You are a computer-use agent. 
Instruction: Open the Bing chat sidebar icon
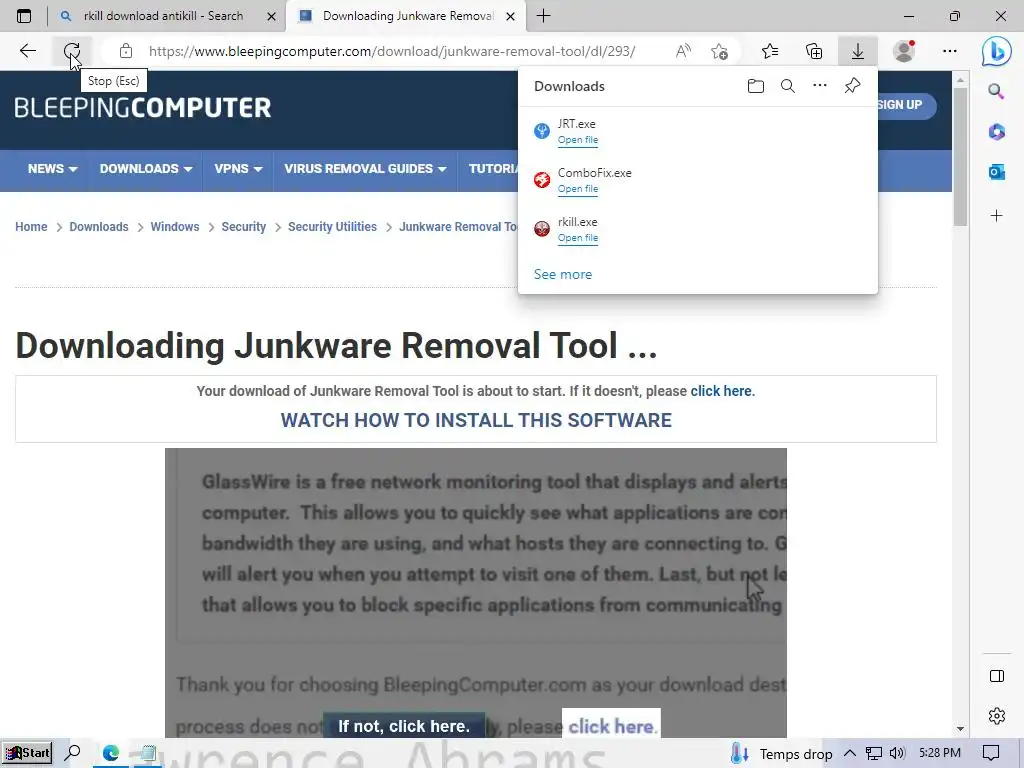997,51
